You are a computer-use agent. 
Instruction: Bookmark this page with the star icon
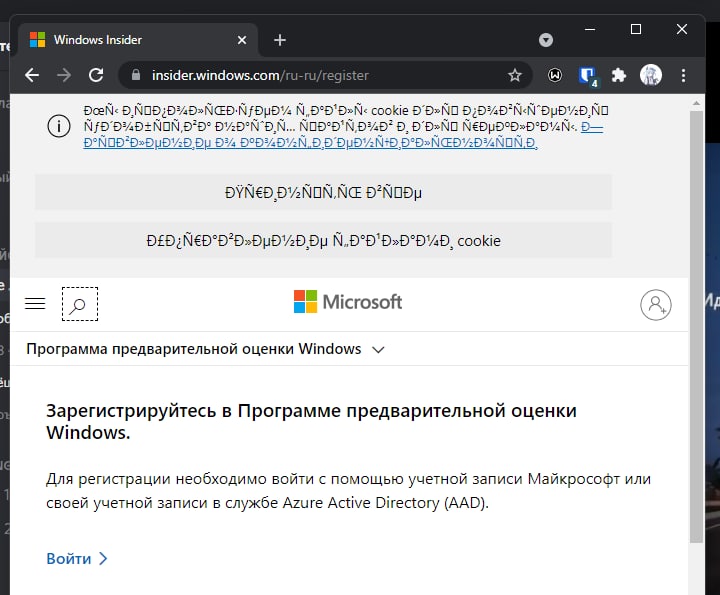pos(515,75)
